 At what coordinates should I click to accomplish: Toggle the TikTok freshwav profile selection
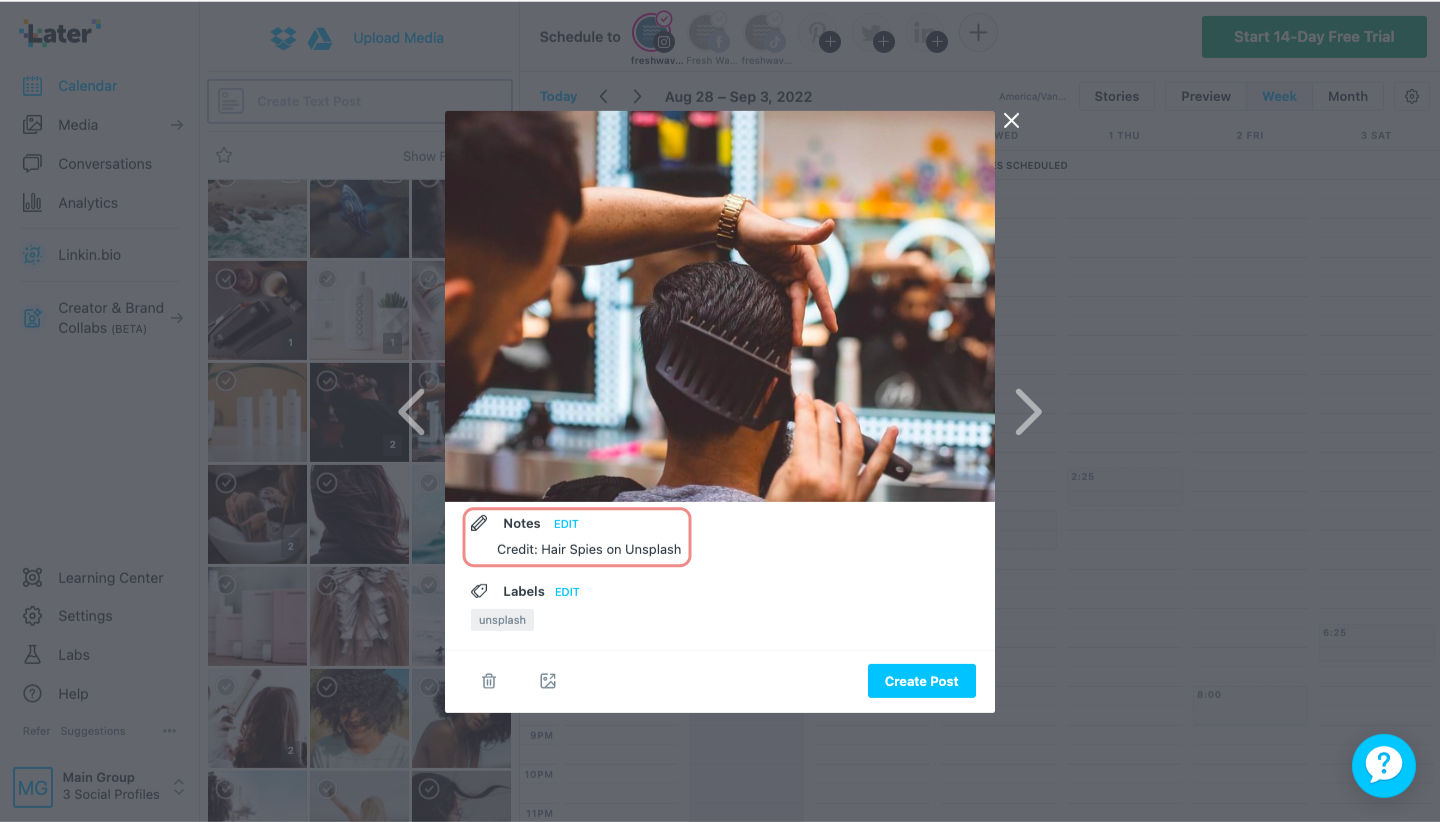pos(765,34)
